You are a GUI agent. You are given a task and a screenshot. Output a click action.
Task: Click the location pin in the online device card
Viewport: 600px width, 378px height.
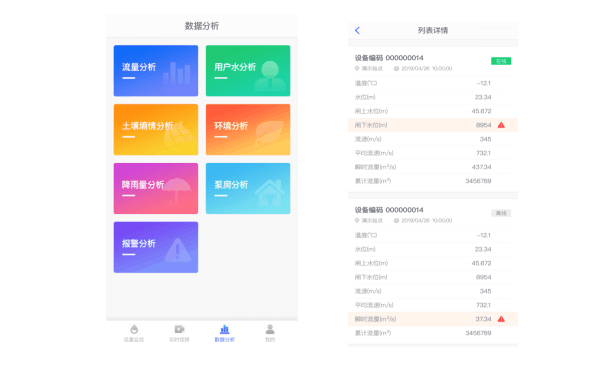point(357,68)
